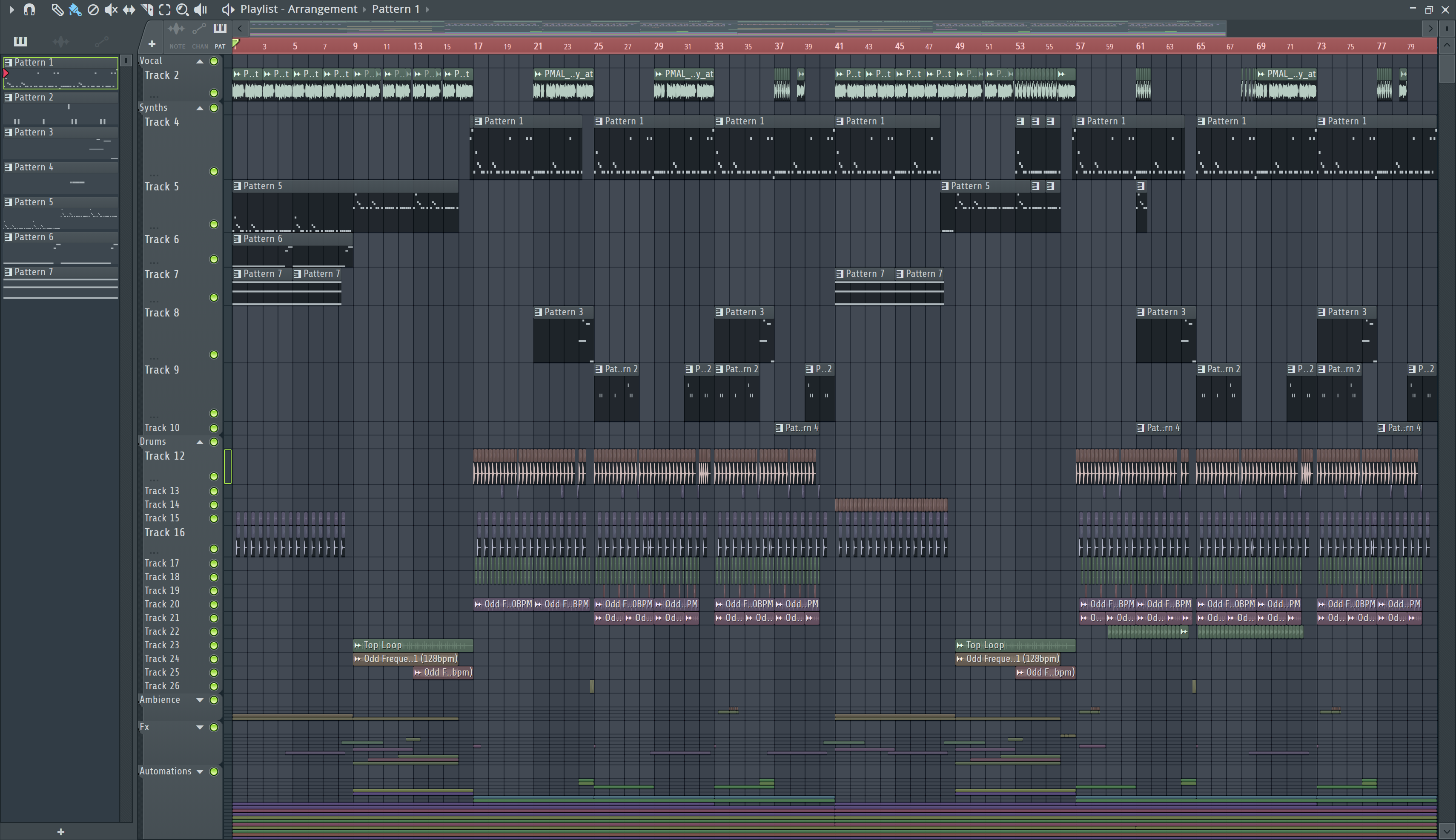Toggle mute on Track 20
The width and height of the screenshot is (1456, 840).
coord(214,604)
